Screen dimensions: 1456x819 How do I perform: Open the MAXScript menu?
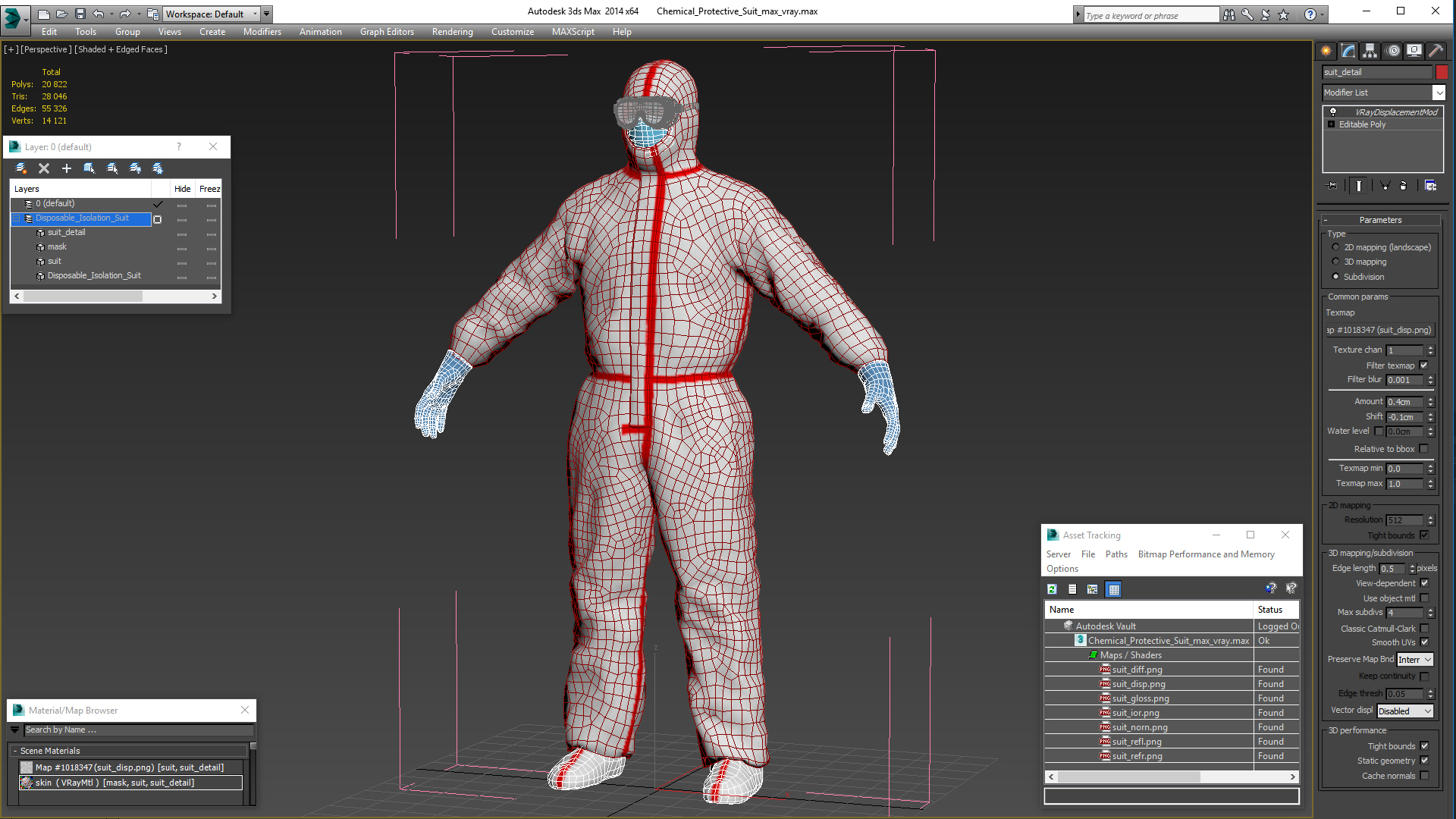(x=573, y=32)
